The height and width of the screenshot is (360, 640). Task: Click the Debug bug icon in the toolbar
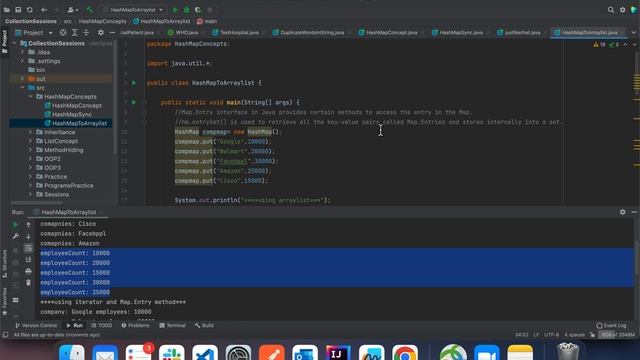187,10
